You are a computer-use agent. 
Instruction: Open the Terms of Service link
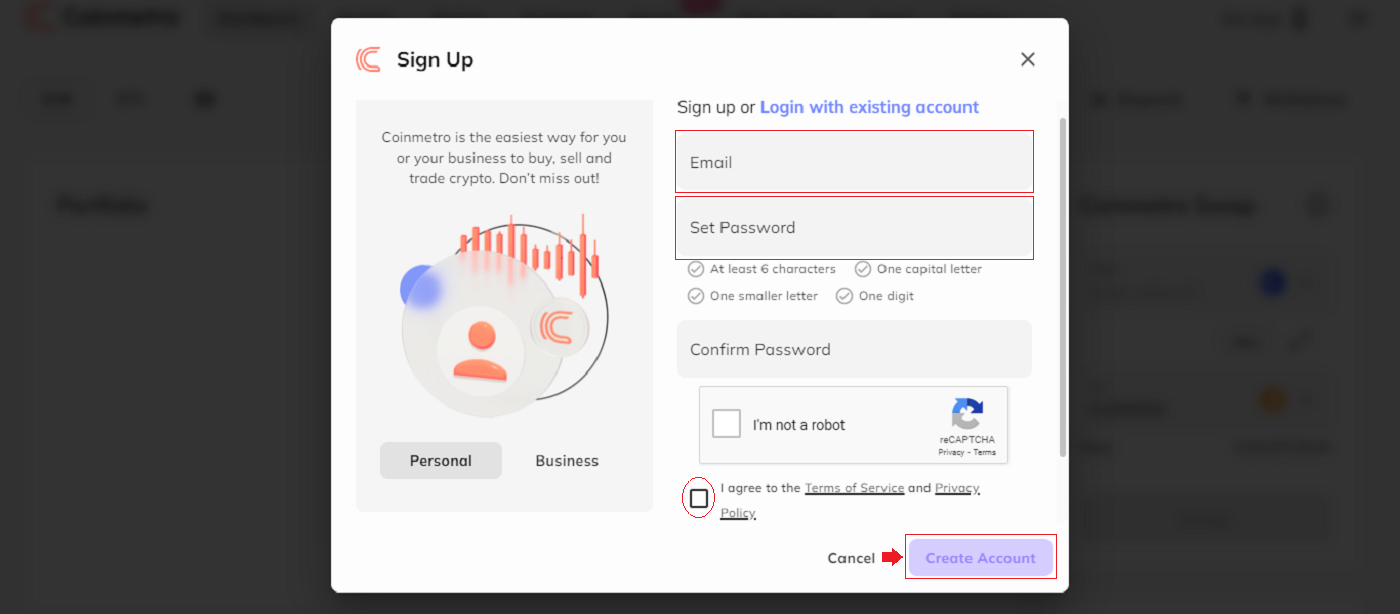[854, 487]
